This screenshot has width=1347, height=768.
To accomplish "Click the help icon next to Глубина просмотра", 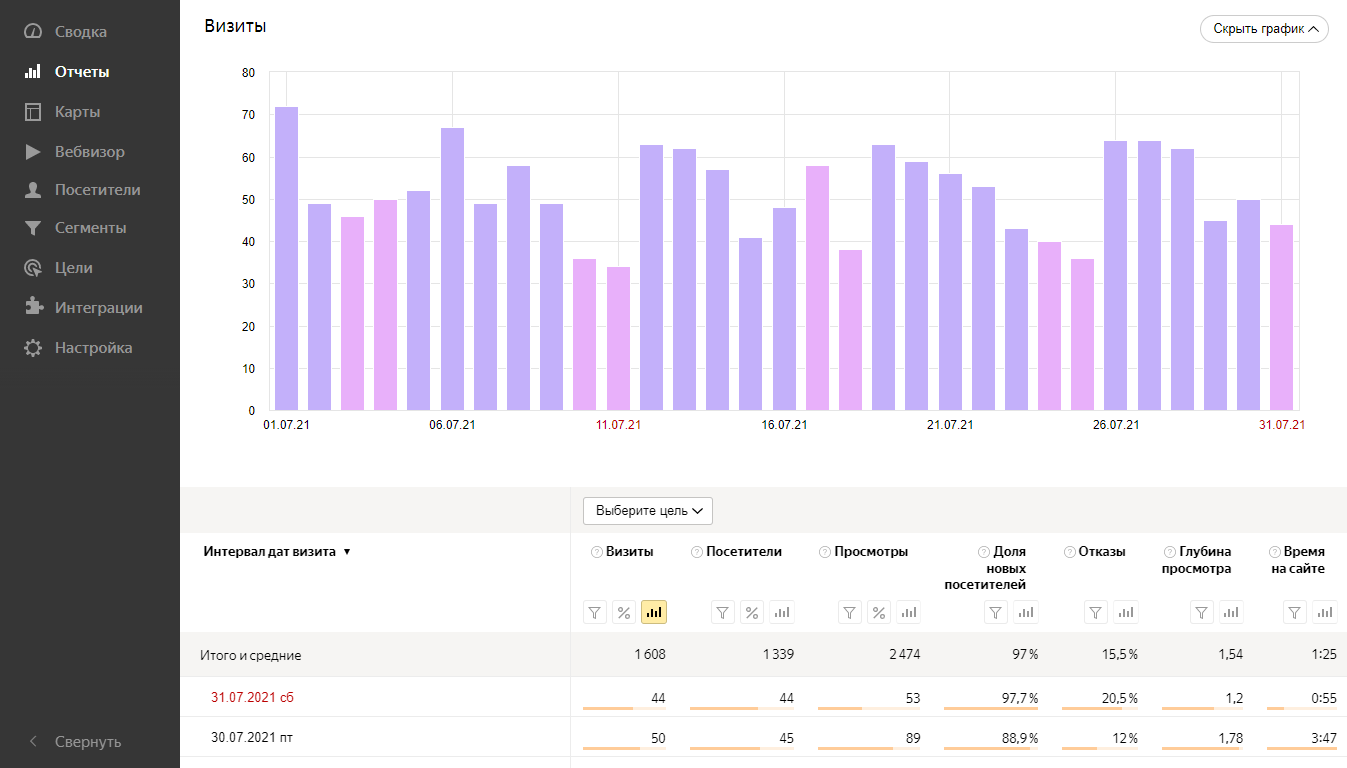I will click(1170, 552).
